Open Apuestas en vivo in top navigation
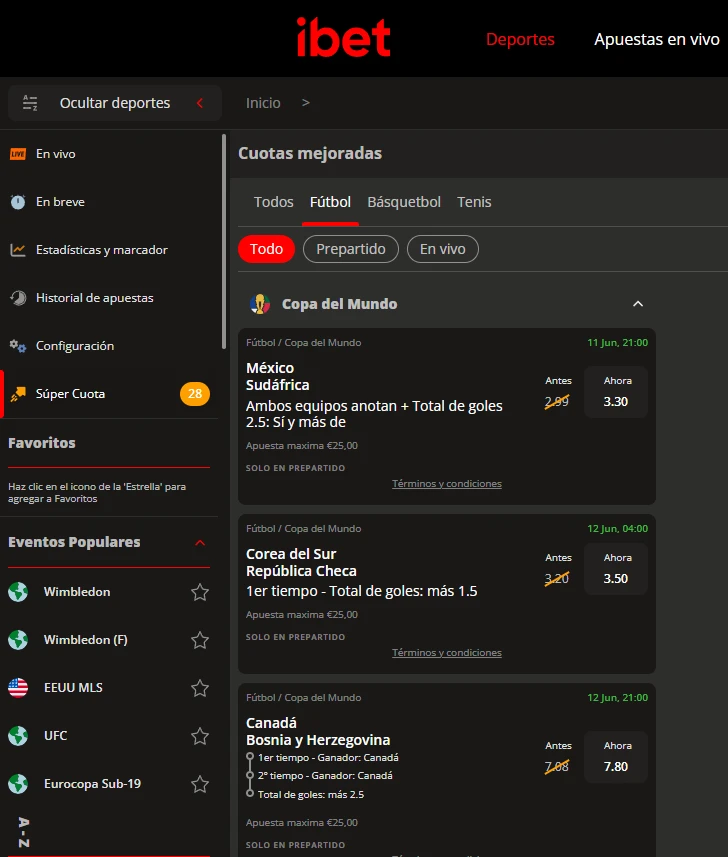This screenshot has width=728, height=857. [656, 39]
